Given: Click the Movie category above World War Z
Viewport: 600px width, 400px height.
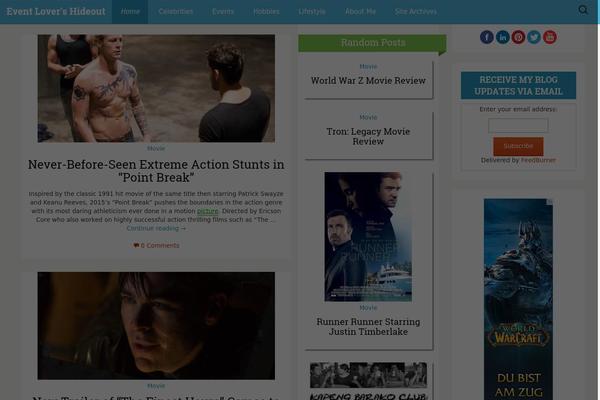Looking at the screenshot, I should point(368,67).
